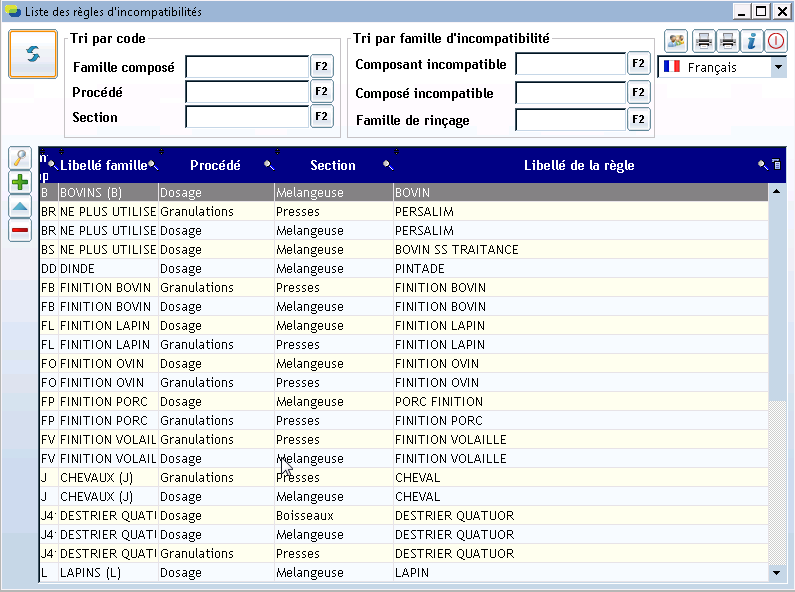Focus the Procédé input field
795x592 pixels.
point(247,92)
